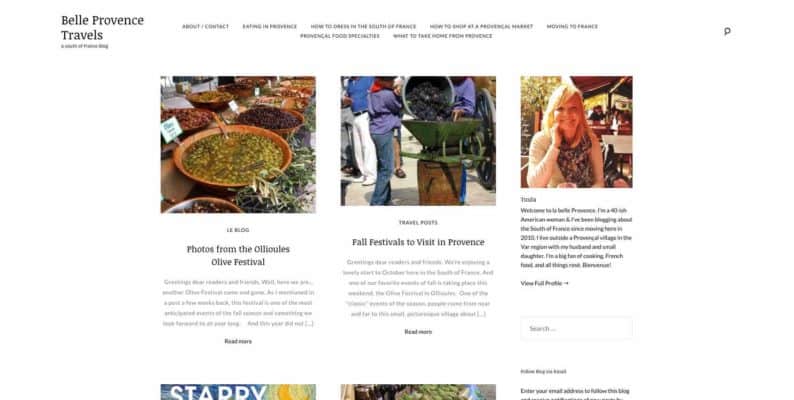794x400 pixels.
Task: Open How to Dress in South of France
Action: coord(363,26)
